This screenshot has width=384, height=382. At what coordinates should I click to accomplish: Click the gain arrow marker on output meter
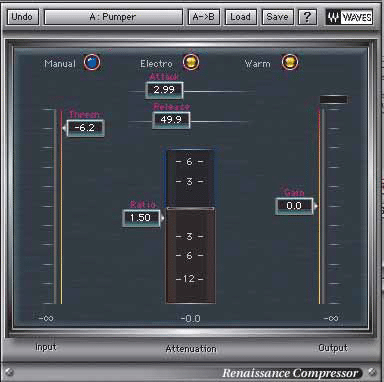click(x=315, y=206)
